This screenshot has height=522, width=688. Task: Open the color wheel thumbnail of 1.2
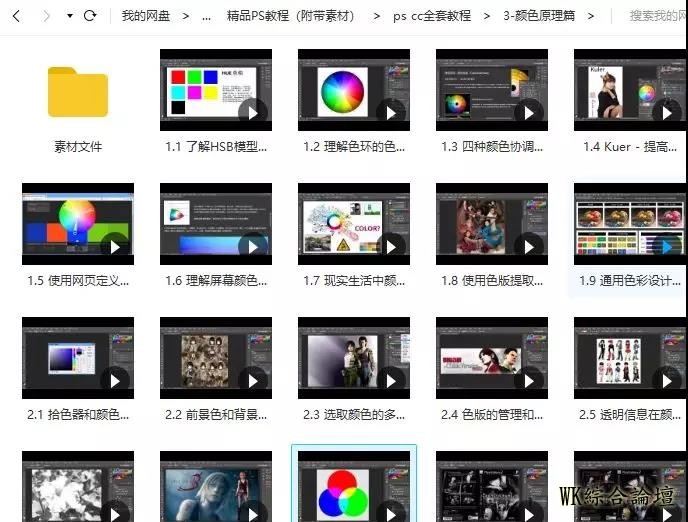click(354, 90)
